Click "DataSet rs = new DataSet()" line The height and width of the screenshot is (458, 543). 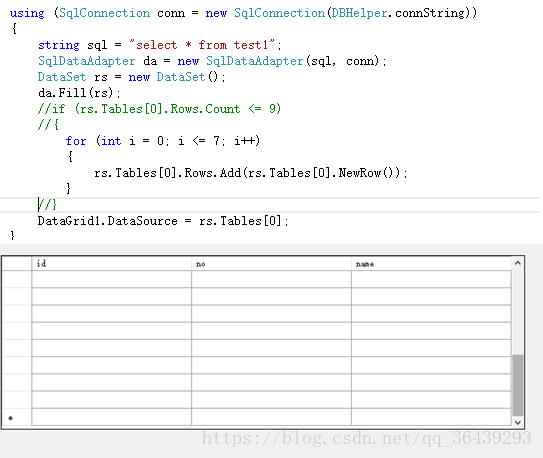click(x=132, y=77)
